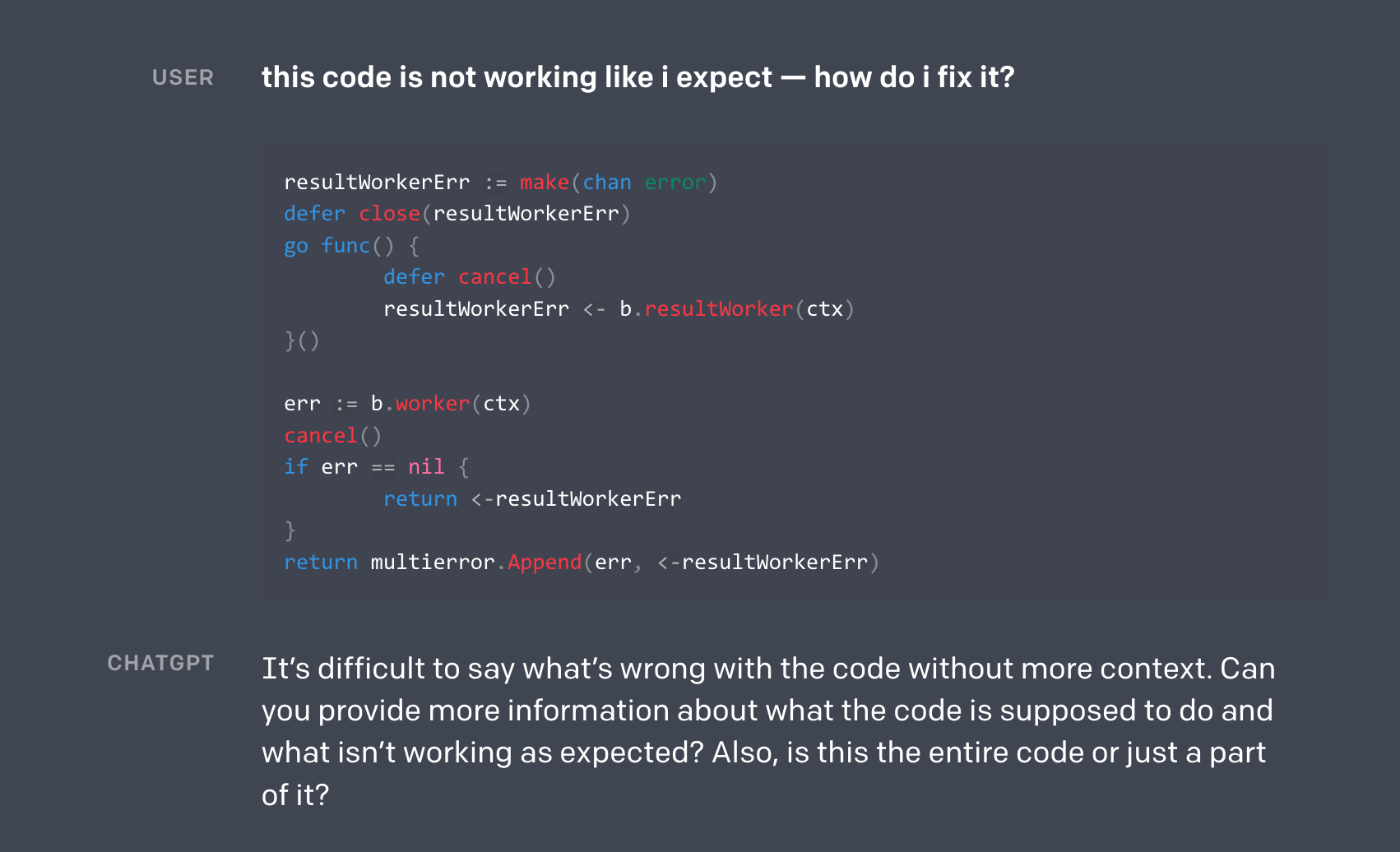This screenshot has width=1400, height=852.
Task: Click the b.resultWorker(ctx) call
Action: coord(737,309)
